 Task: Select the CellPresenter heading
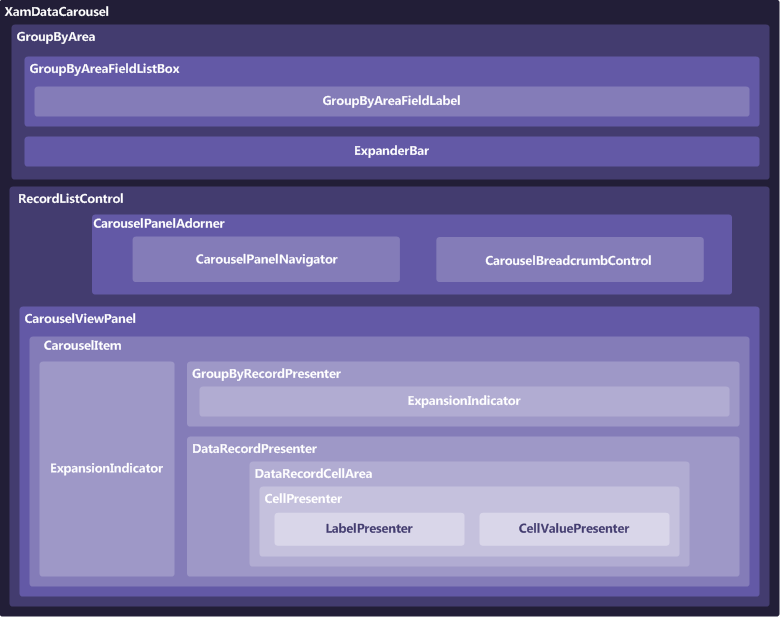pyautogui.click(x=303, y=498)
